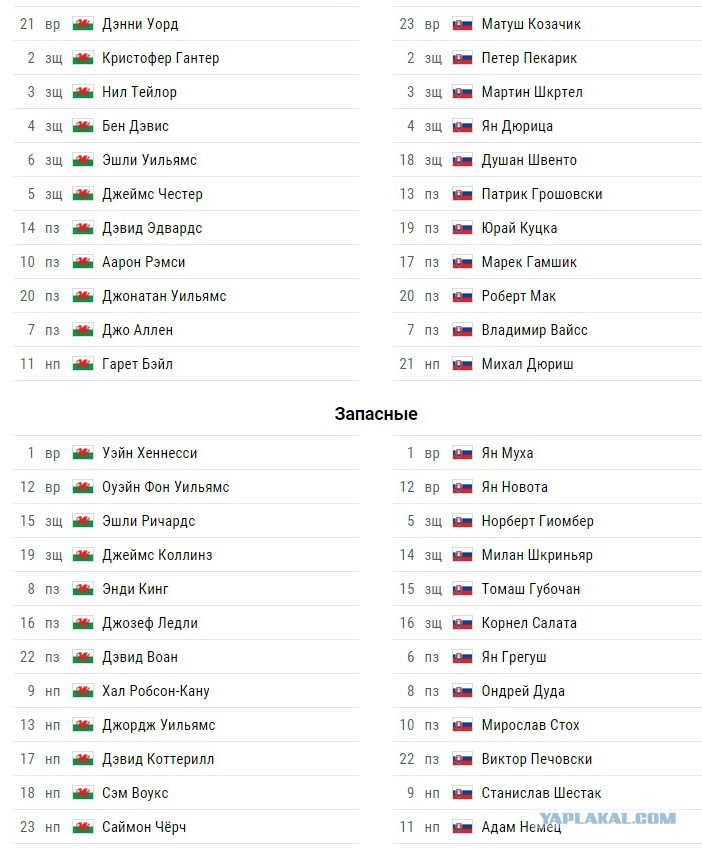The image size is (702, 848).
Task: Click the Wales flag beside Гарет Бэйл
Action: (x=83, y=364)
